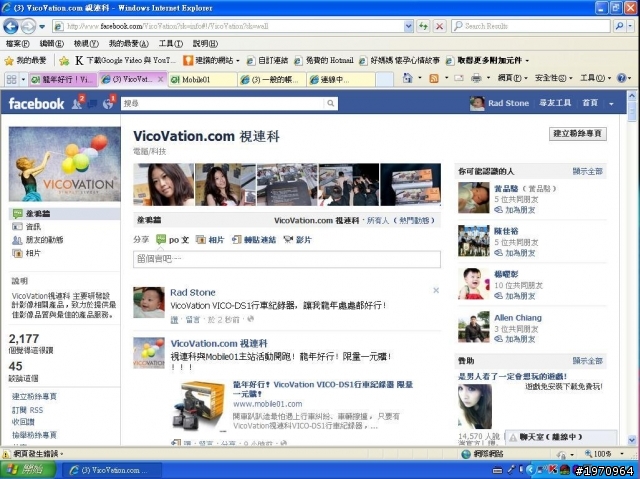The width and height of the screenshot is (640, 479).
Task: Click the Print icon in command bar
Action: [x=476, y=78]
